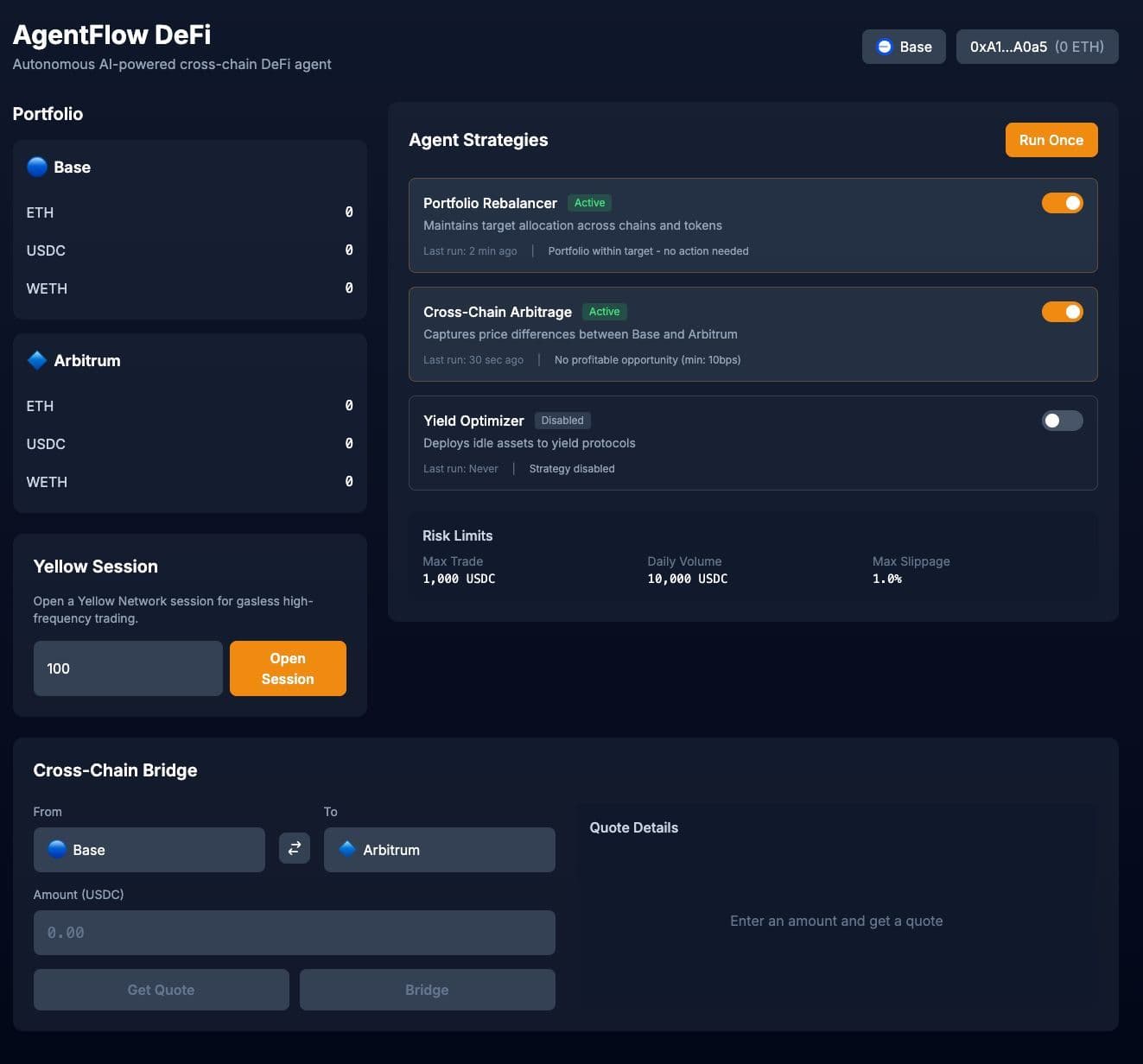Image resolution: width=1143 pixels, height=1064 pixels.
Task: Click the Bridge button
Action: point(428,990)
